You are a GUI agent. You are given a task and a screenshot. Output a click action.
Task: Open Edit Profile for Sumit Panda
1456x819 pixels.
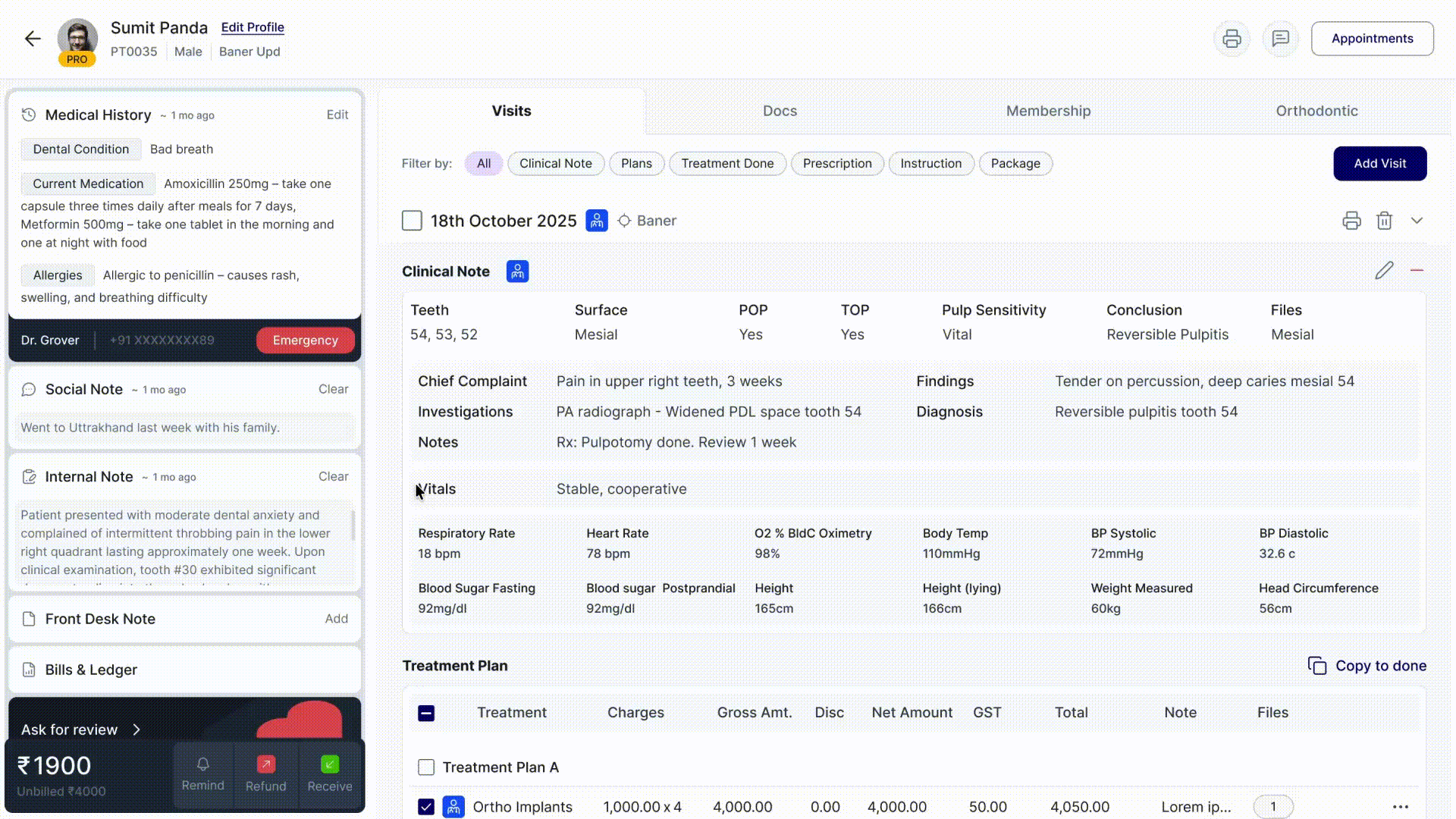tap(253, 27)
